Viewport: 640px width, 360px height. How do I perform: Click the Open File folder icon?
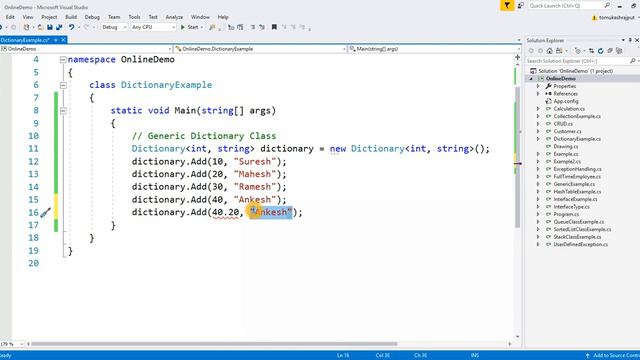(x=40, y=27)
